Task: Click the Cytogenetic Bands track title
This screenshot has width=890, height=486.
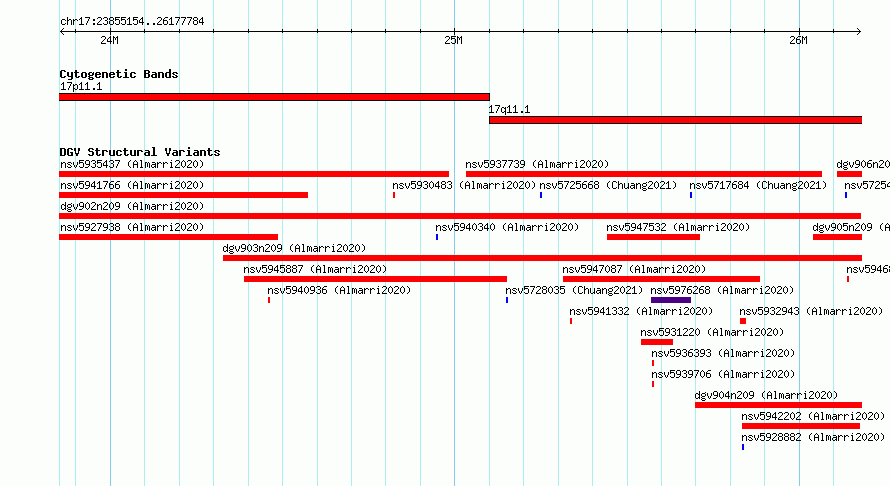Action: (119, 74)
